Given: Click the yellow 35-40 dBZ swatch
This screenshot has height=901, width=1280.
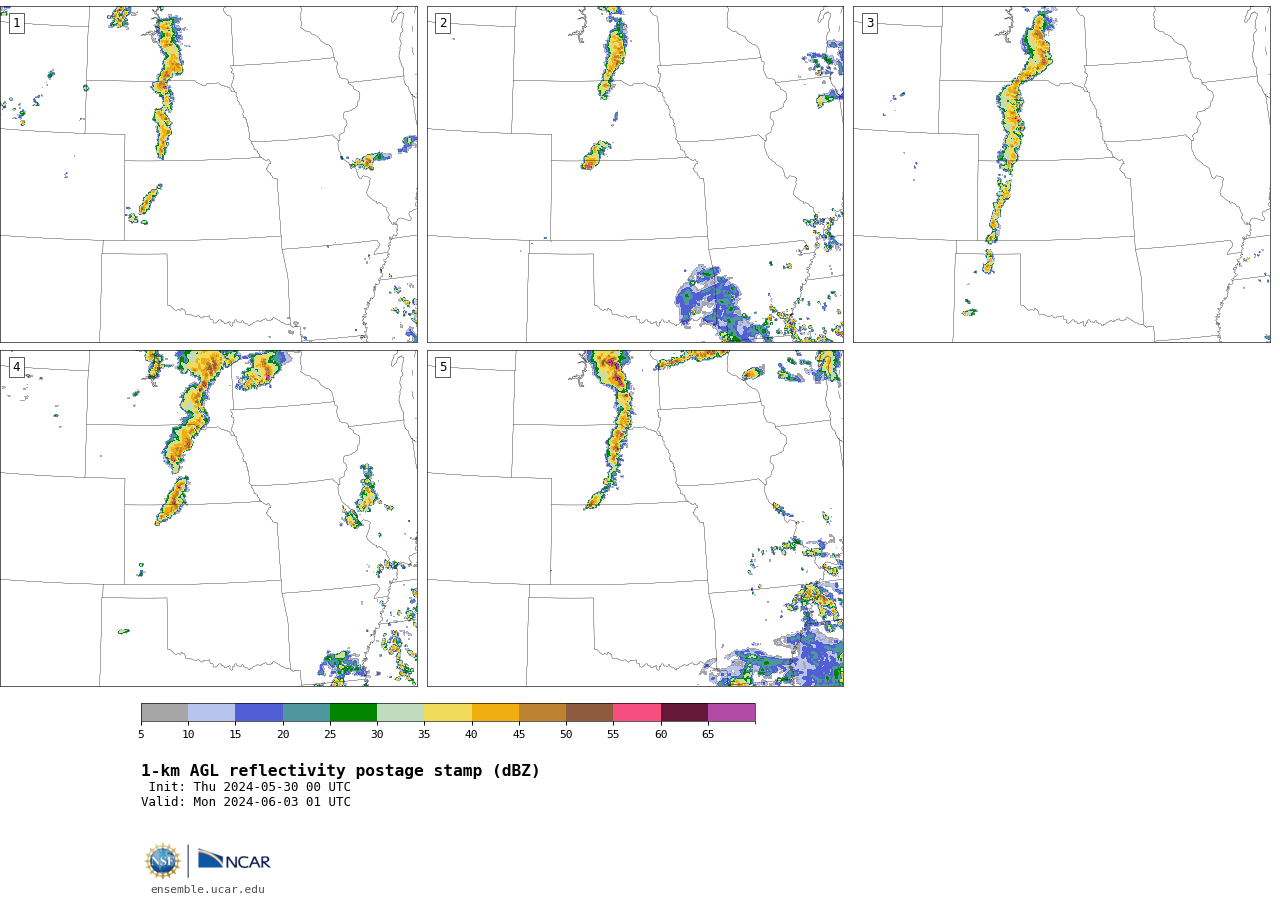Looking at the screenshot, I should point(448,713).
